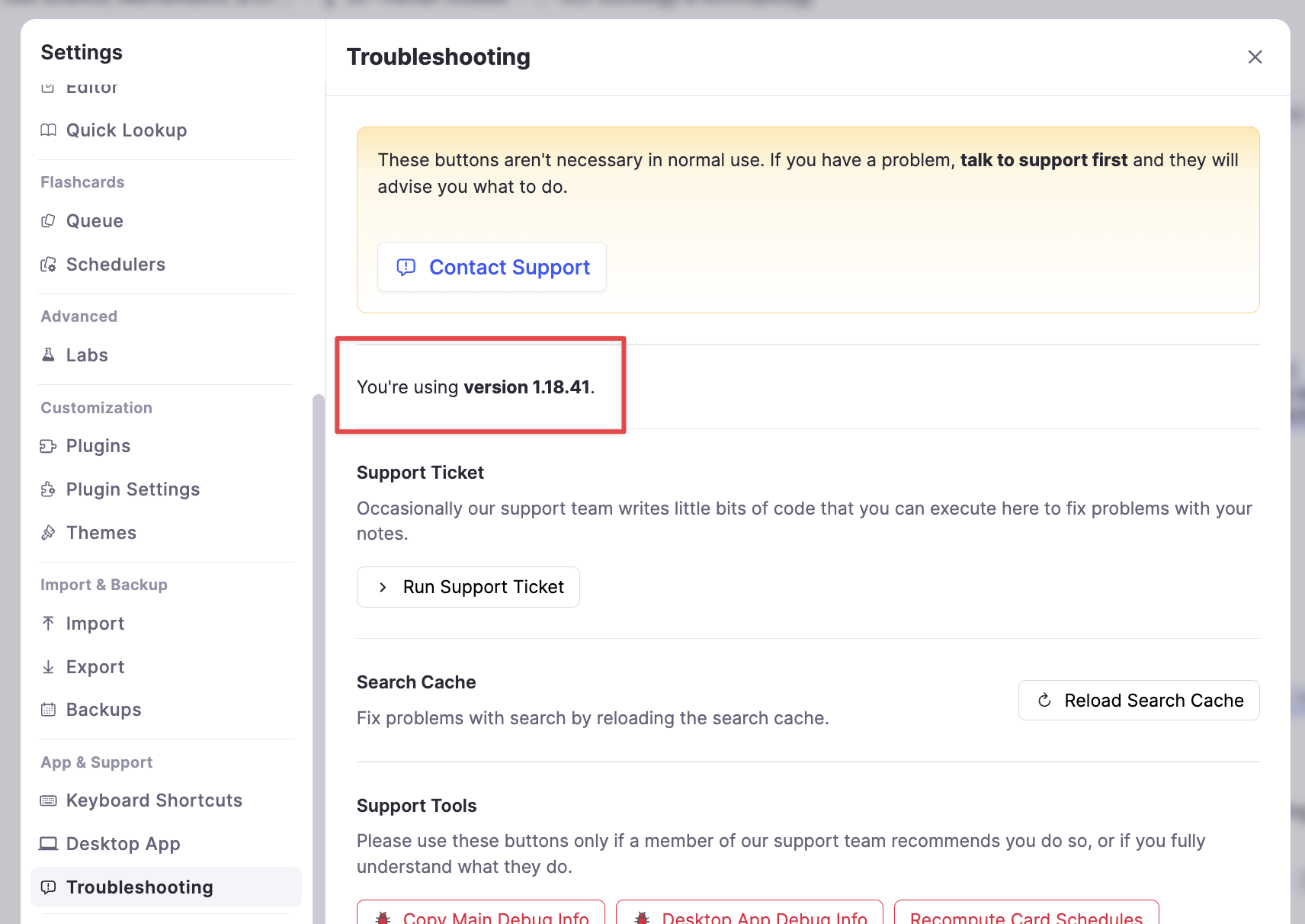Image resolution: width=1305 pixels, height=924 pixels.
Task: Click the Labs flask icon
Action: tap(48, 355)
